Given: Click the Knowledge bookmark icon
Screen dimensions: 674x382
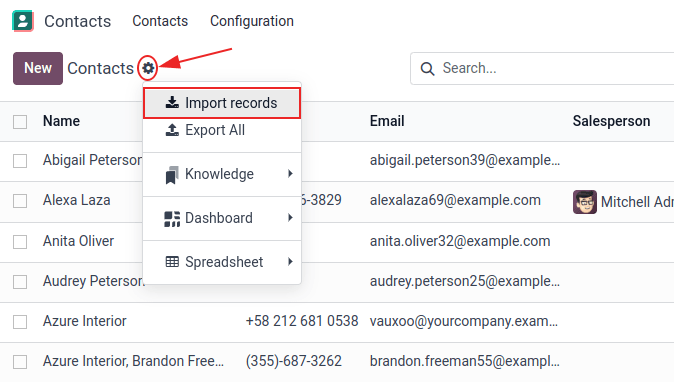Looking at the screenshot, I should (x=172, y=175).
